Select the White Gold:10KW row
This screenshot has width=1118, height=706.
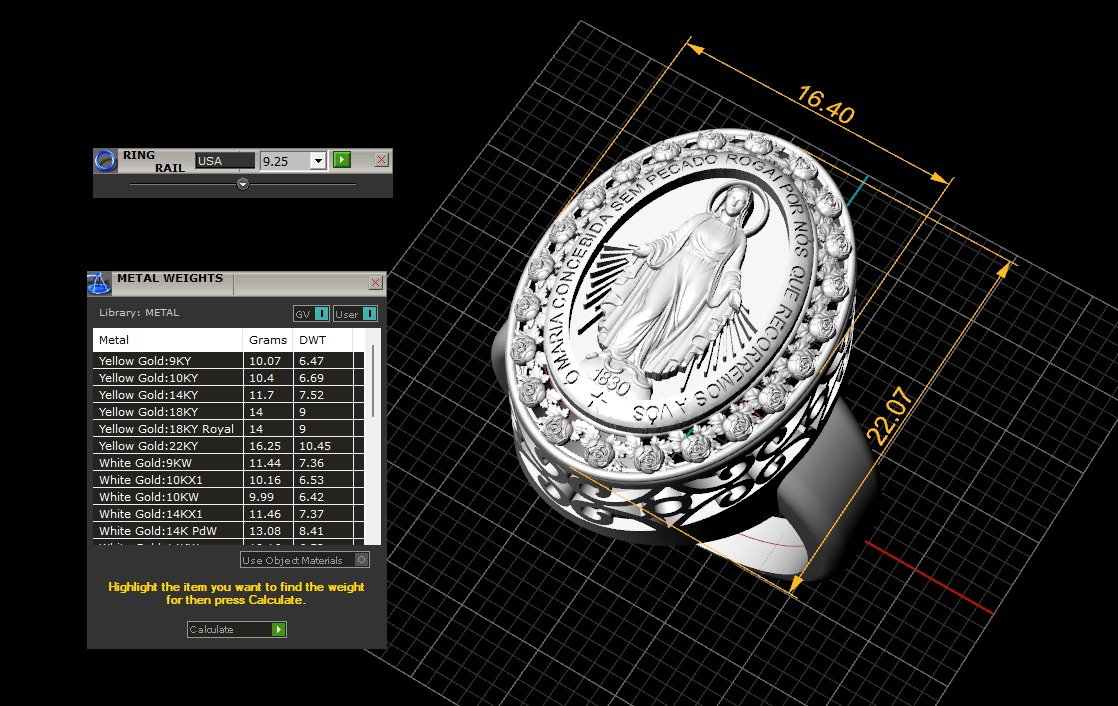[x=228, y=497]
